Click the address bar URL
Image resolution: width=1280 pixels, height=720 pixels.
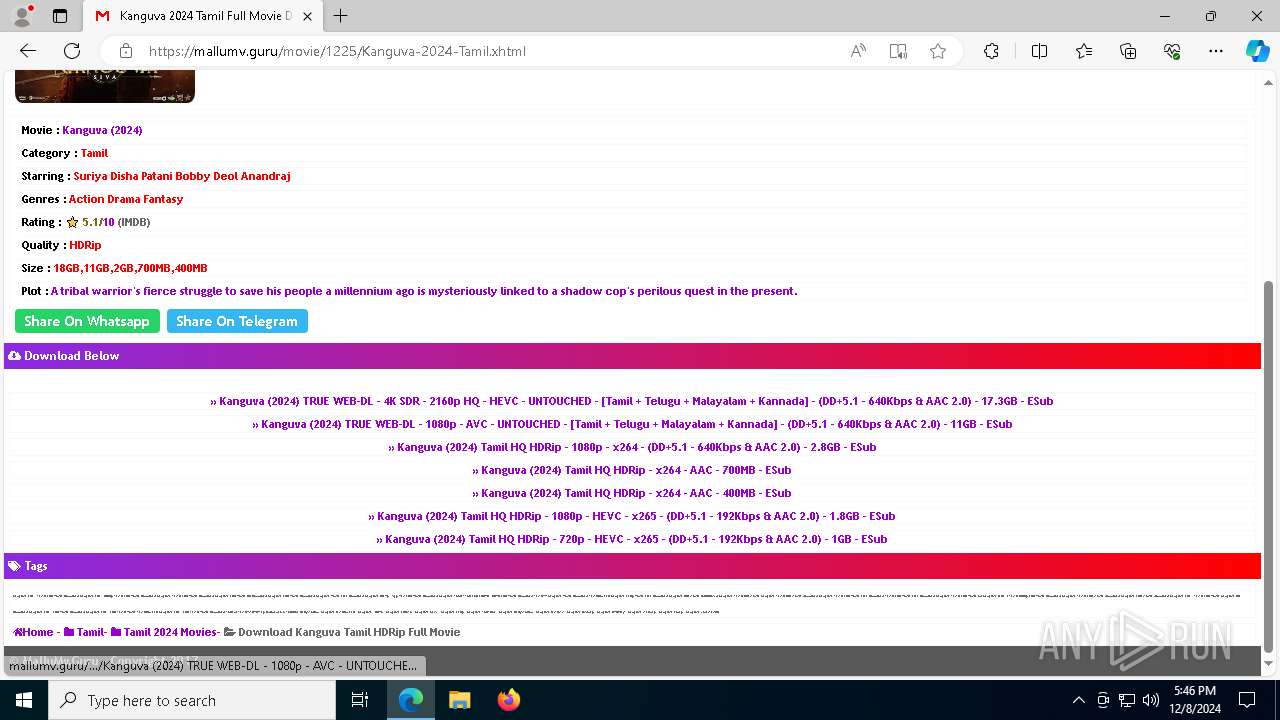pyautogui.click(x=337, y=51)
